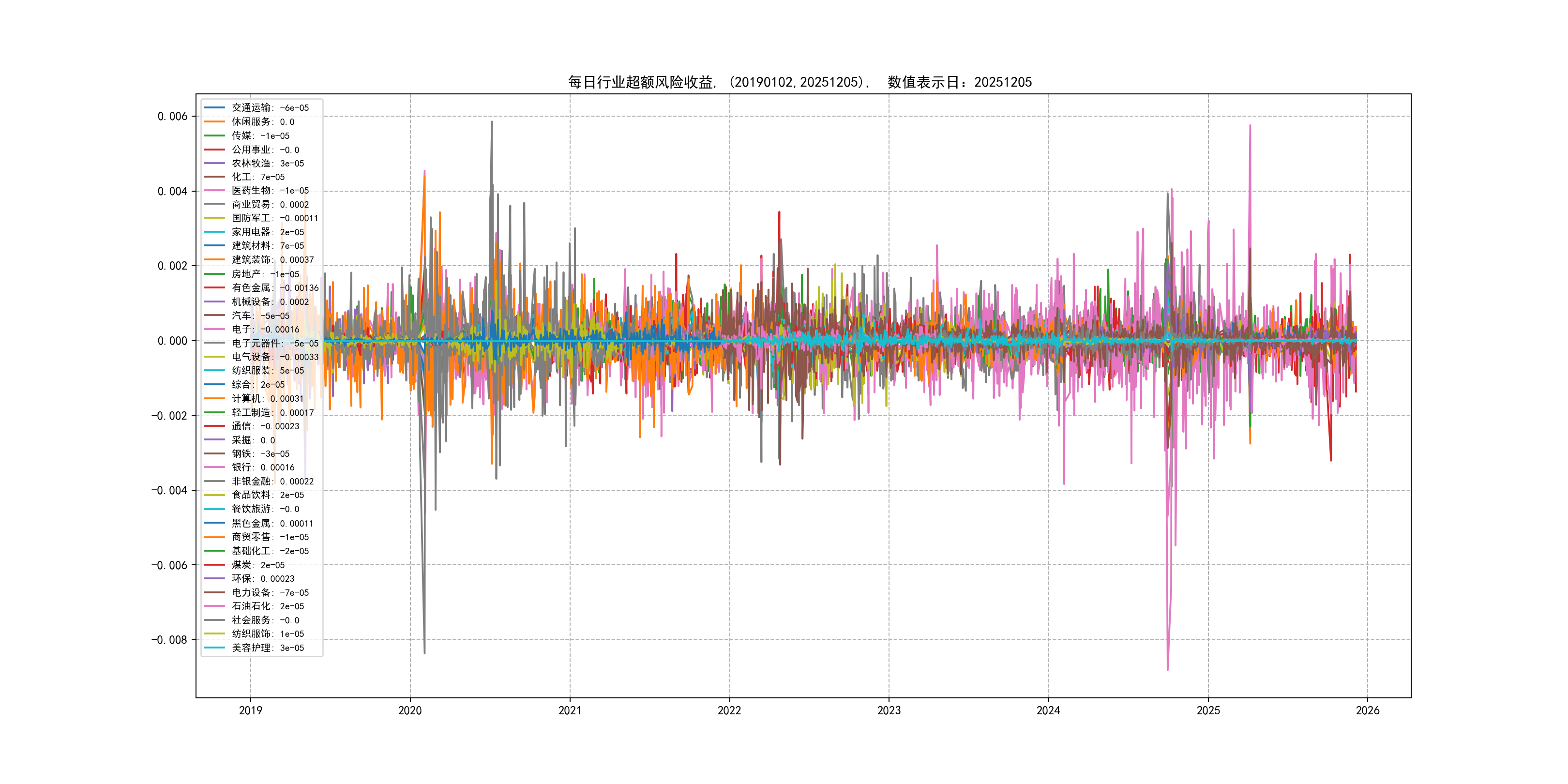Click the 2024 x-axis tick label
Image resolution: width=1568 pixels, height=784 pixels.
(x=1048, y=710)
